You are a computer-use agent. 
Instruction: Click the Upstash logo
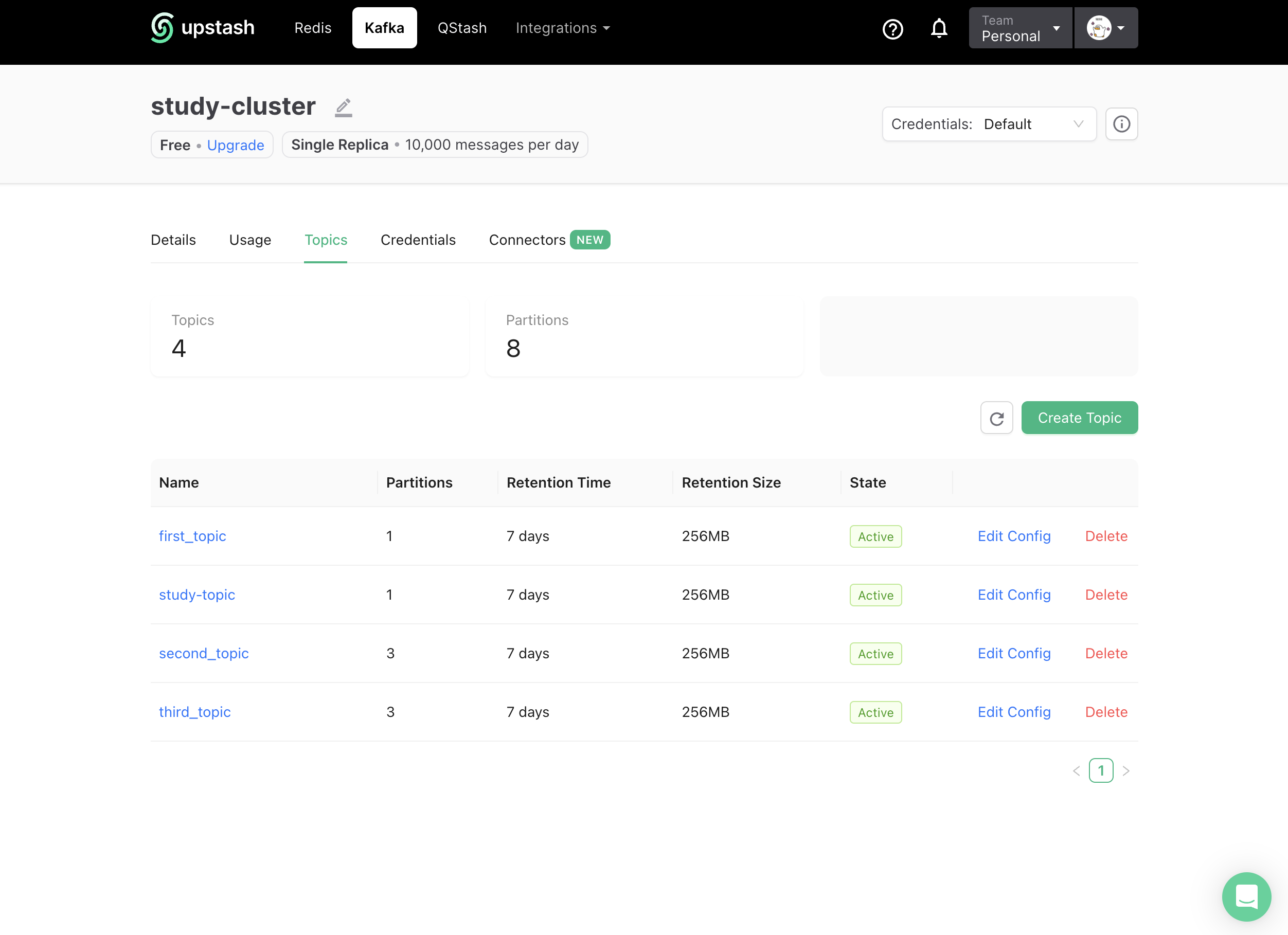click(x=203, y=28)
